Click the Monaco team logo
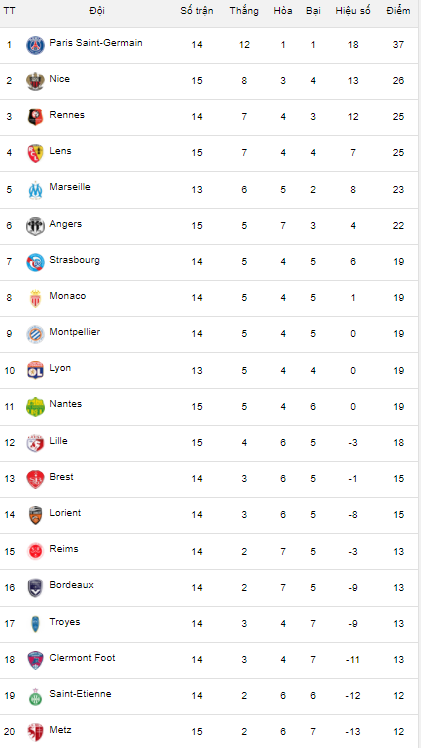Image resolution: width=421 pixels, height=748 pixels. click(35, 298)
